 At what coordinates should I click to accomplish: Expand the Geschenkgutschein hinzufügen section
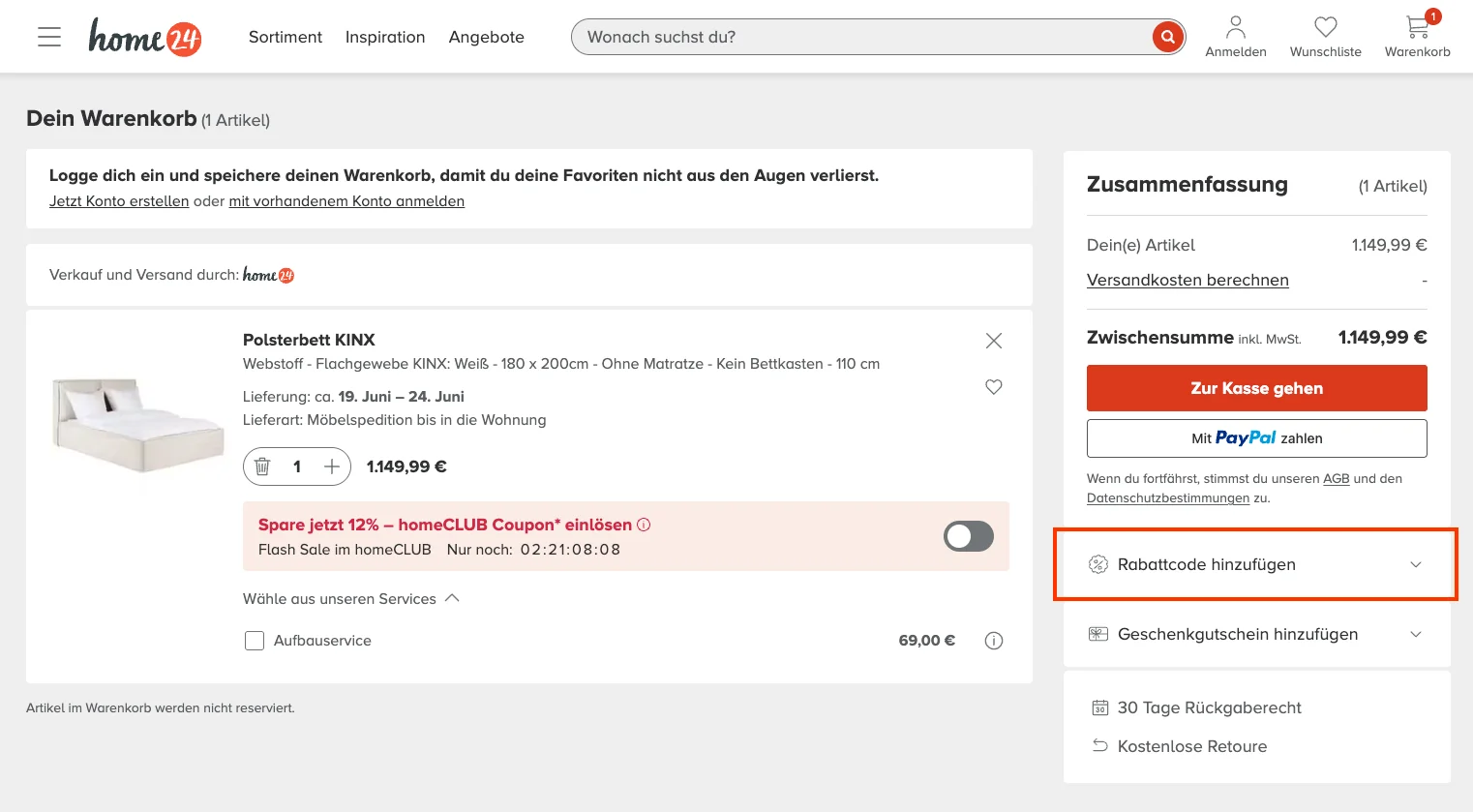[x=1257, y=634]
